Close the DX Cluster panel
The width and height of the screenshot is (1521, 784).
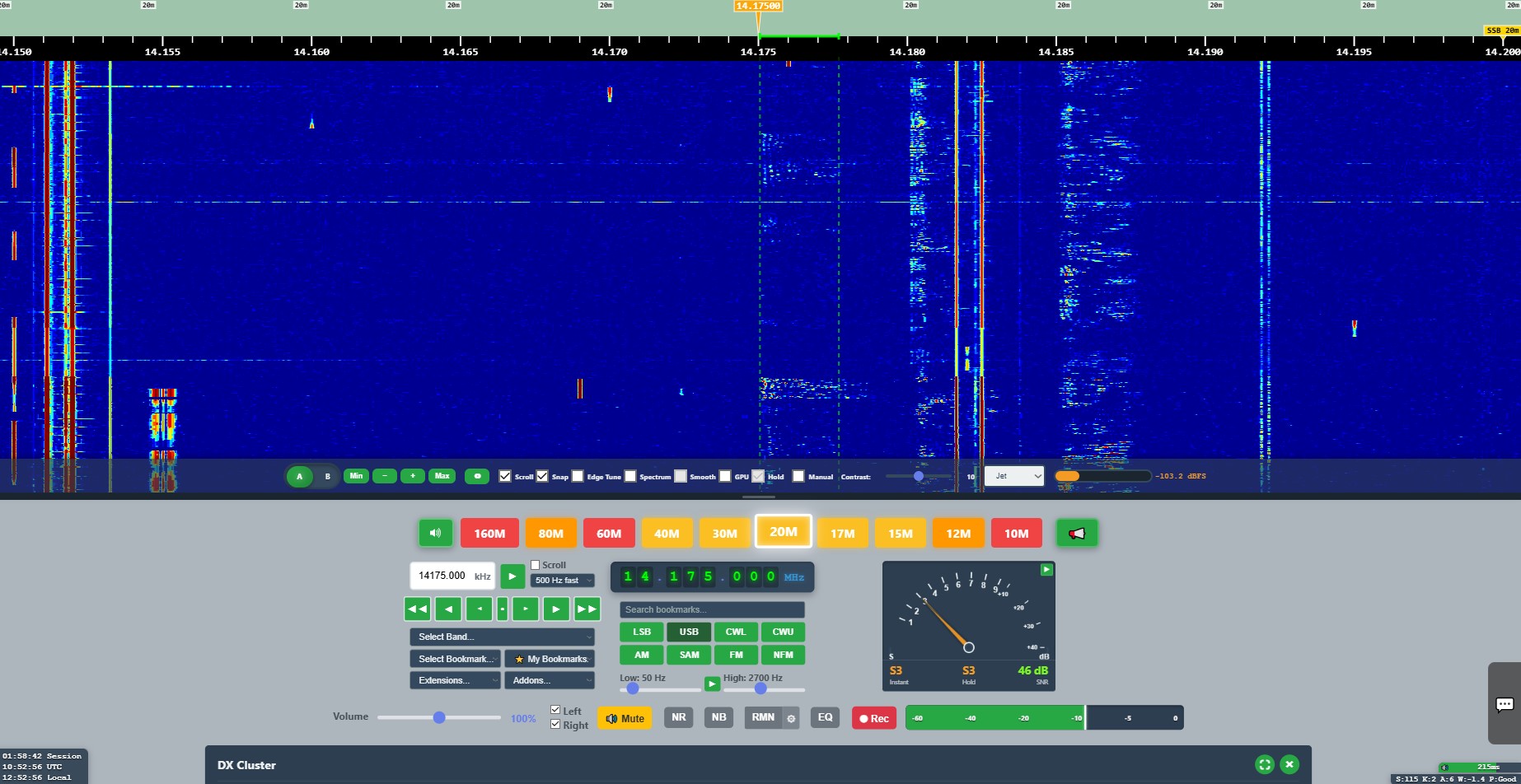(1289, 764)
